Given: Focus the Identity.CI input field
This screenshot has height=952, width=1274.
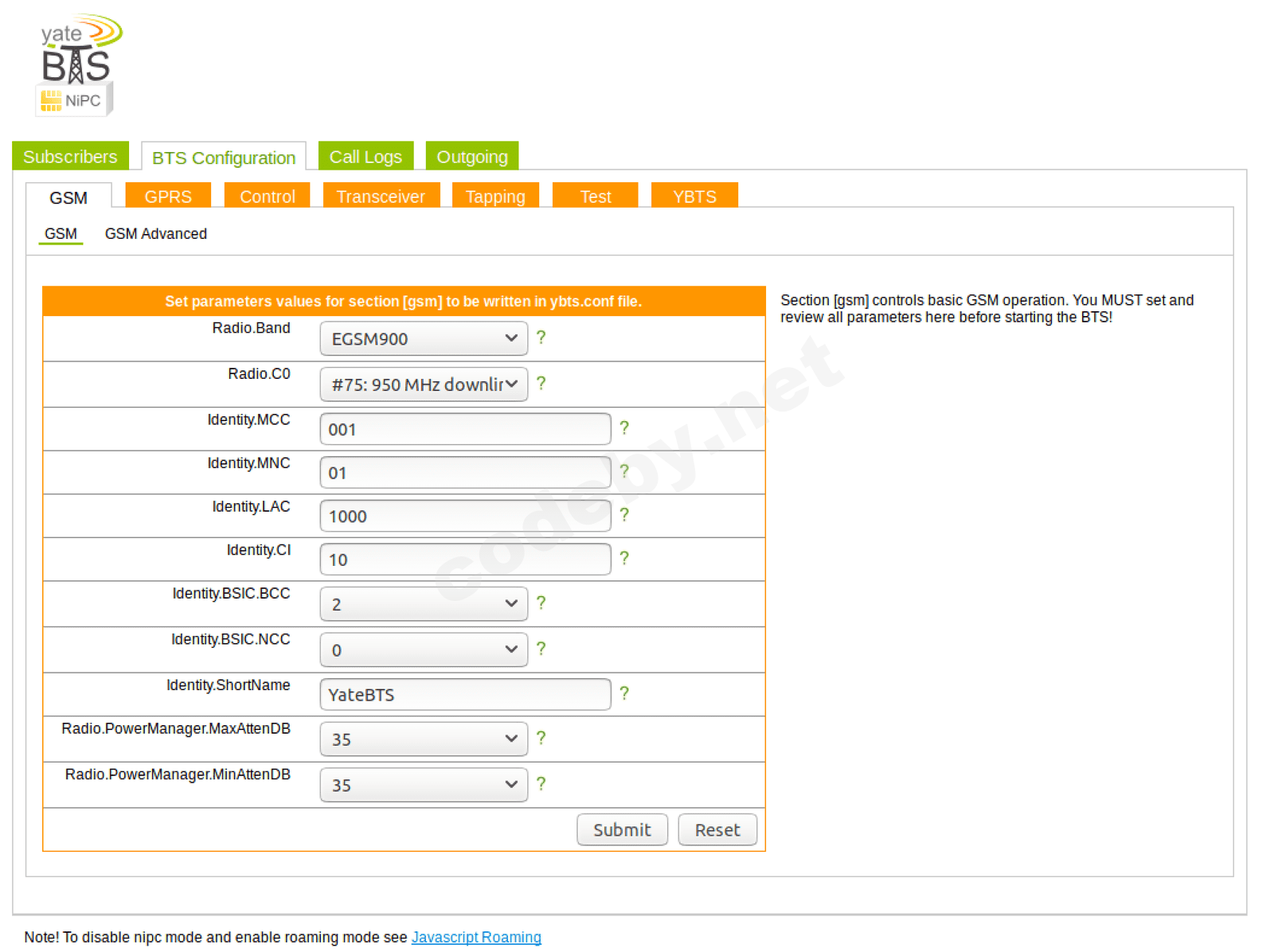Looking at the screenshot, I should tap(465, 560).
